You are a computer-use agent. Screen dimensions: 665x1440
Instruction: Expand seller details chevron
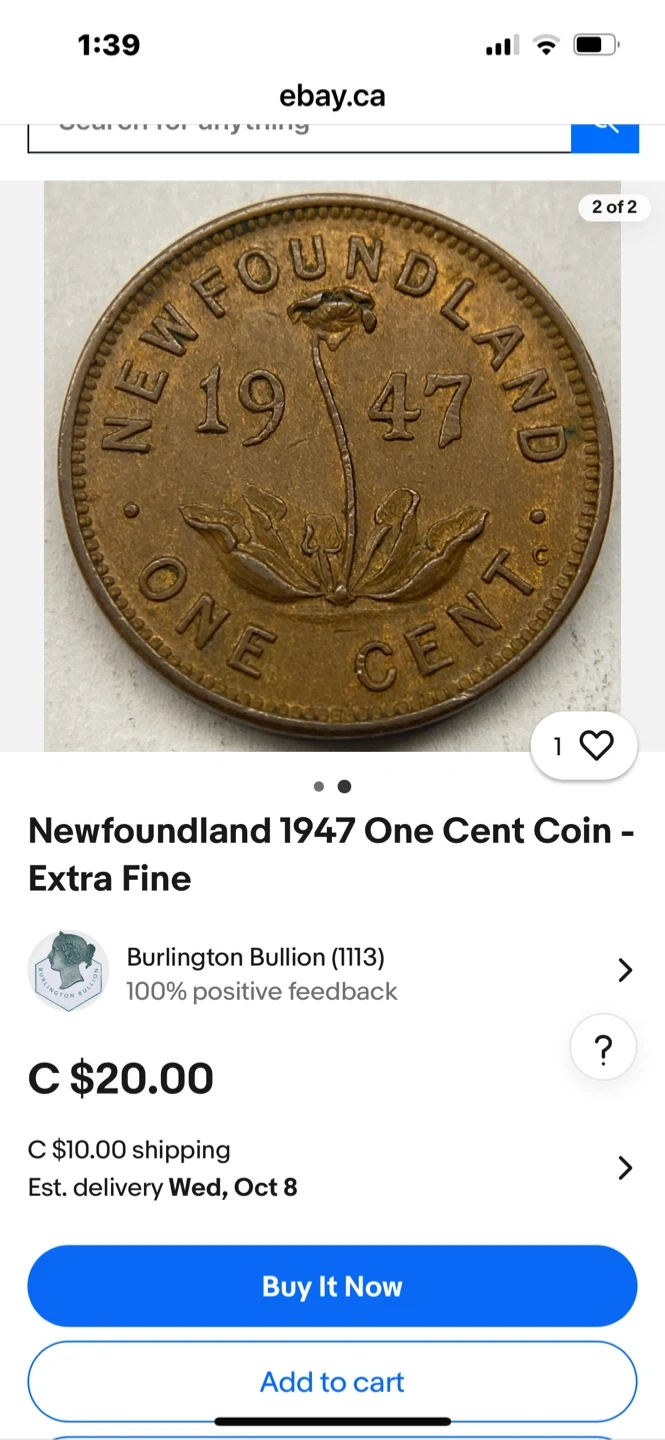pos(625,970)
